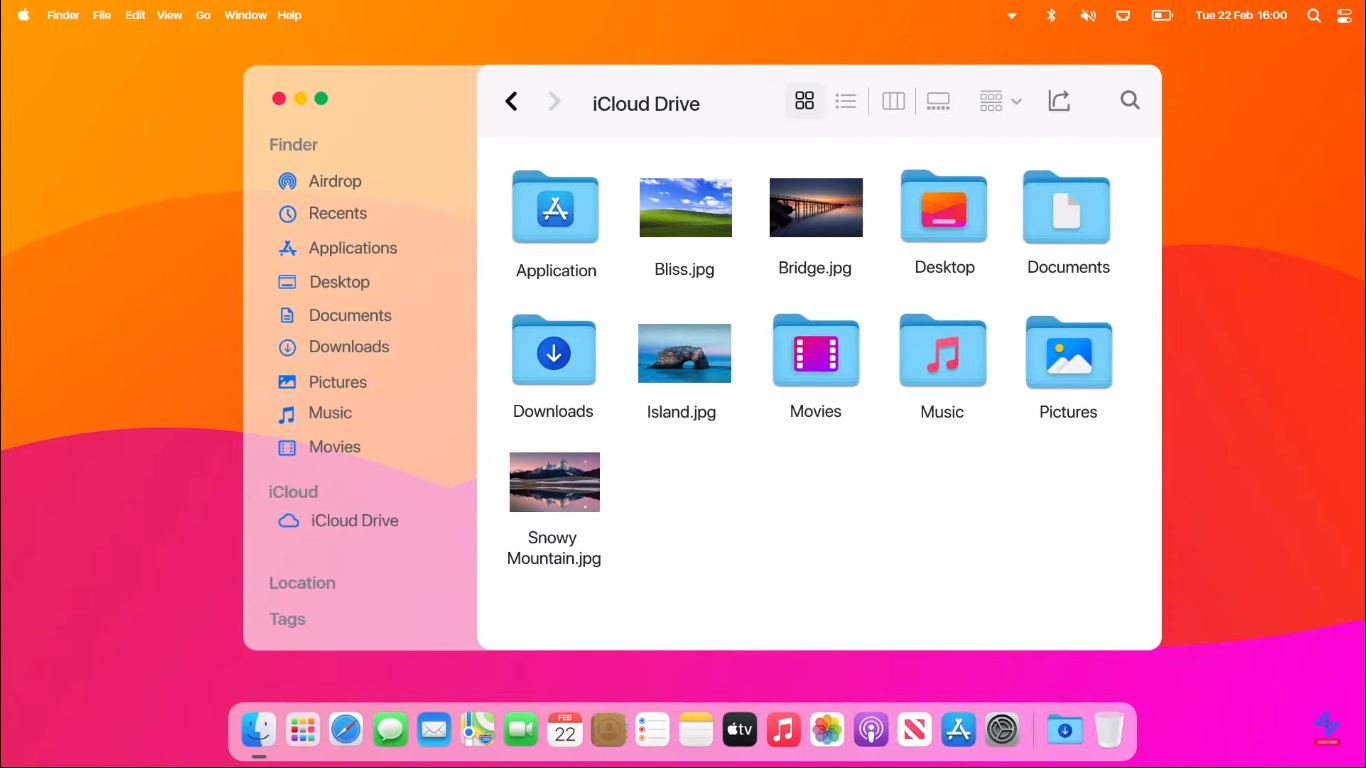Go back using the left chevron

pos(511,102)
